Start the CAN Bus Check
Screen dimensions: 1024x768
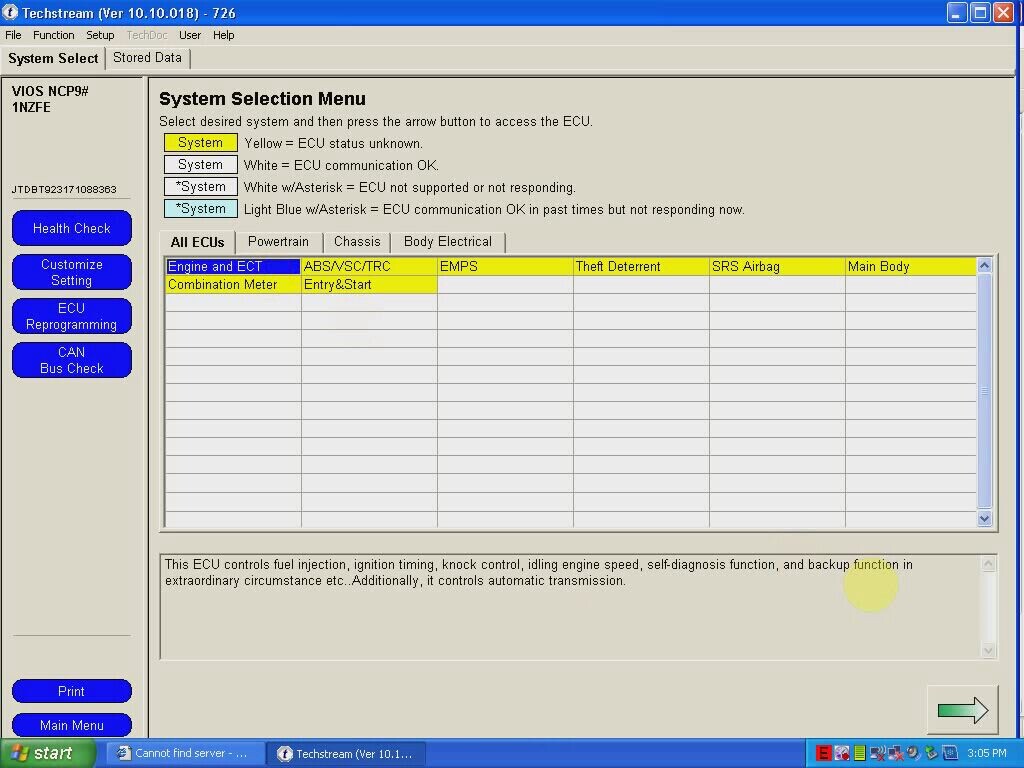click(x=72, y=360)
